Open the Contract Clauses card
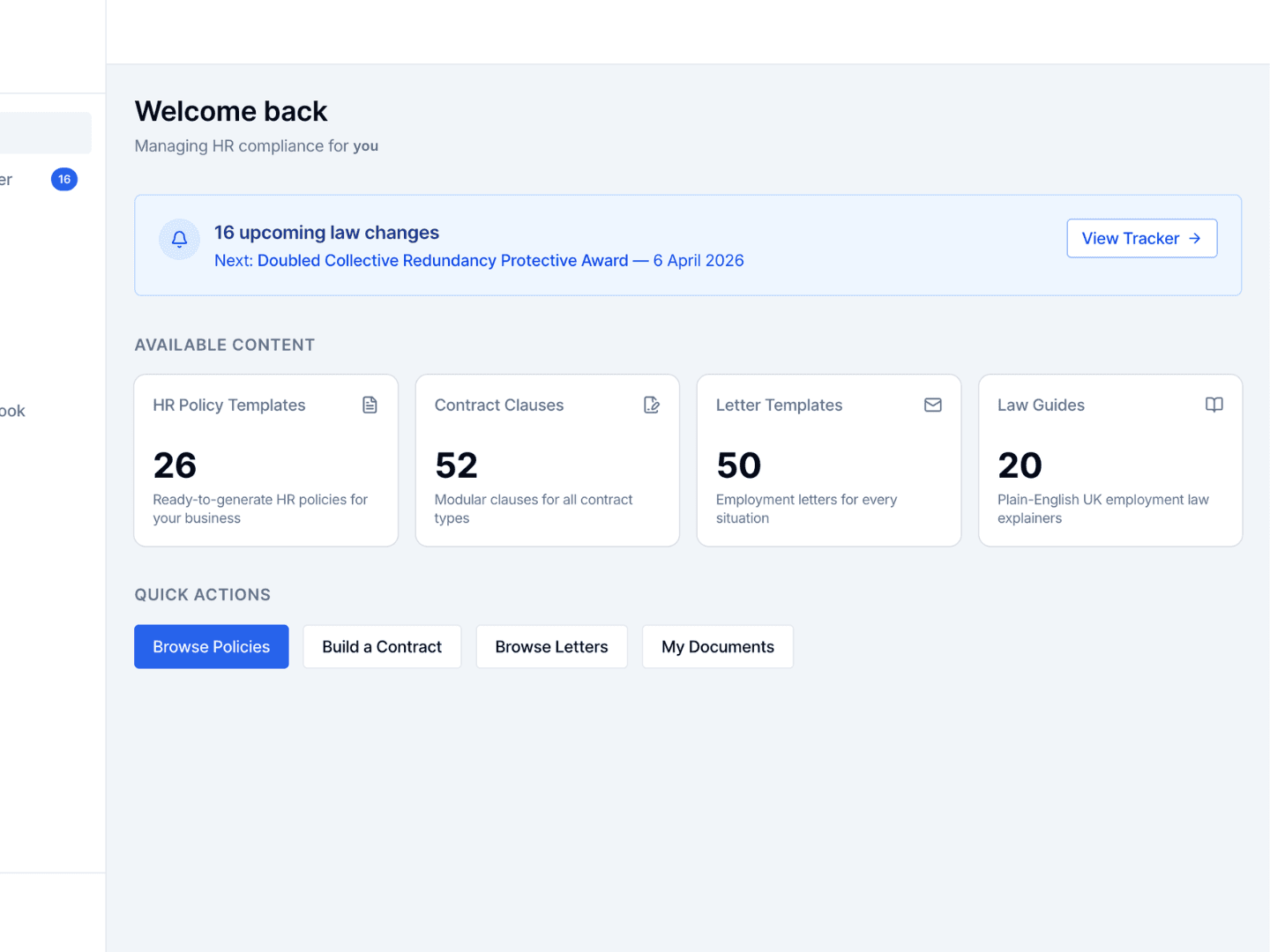 [x=547, y=460]
